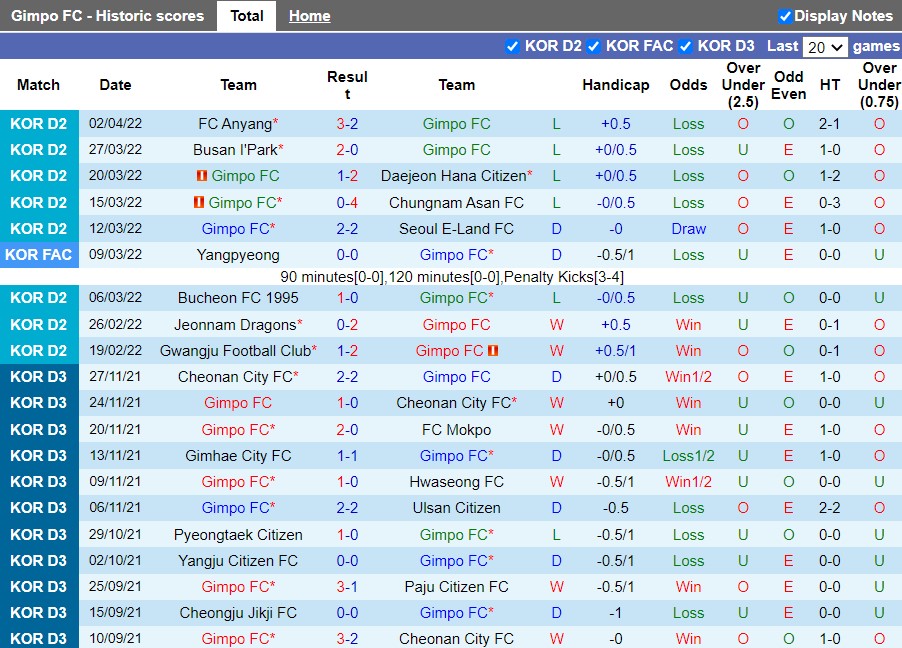Click Gimhae City FC team name
The image size is (902, 648).
(x=238, y=456)
